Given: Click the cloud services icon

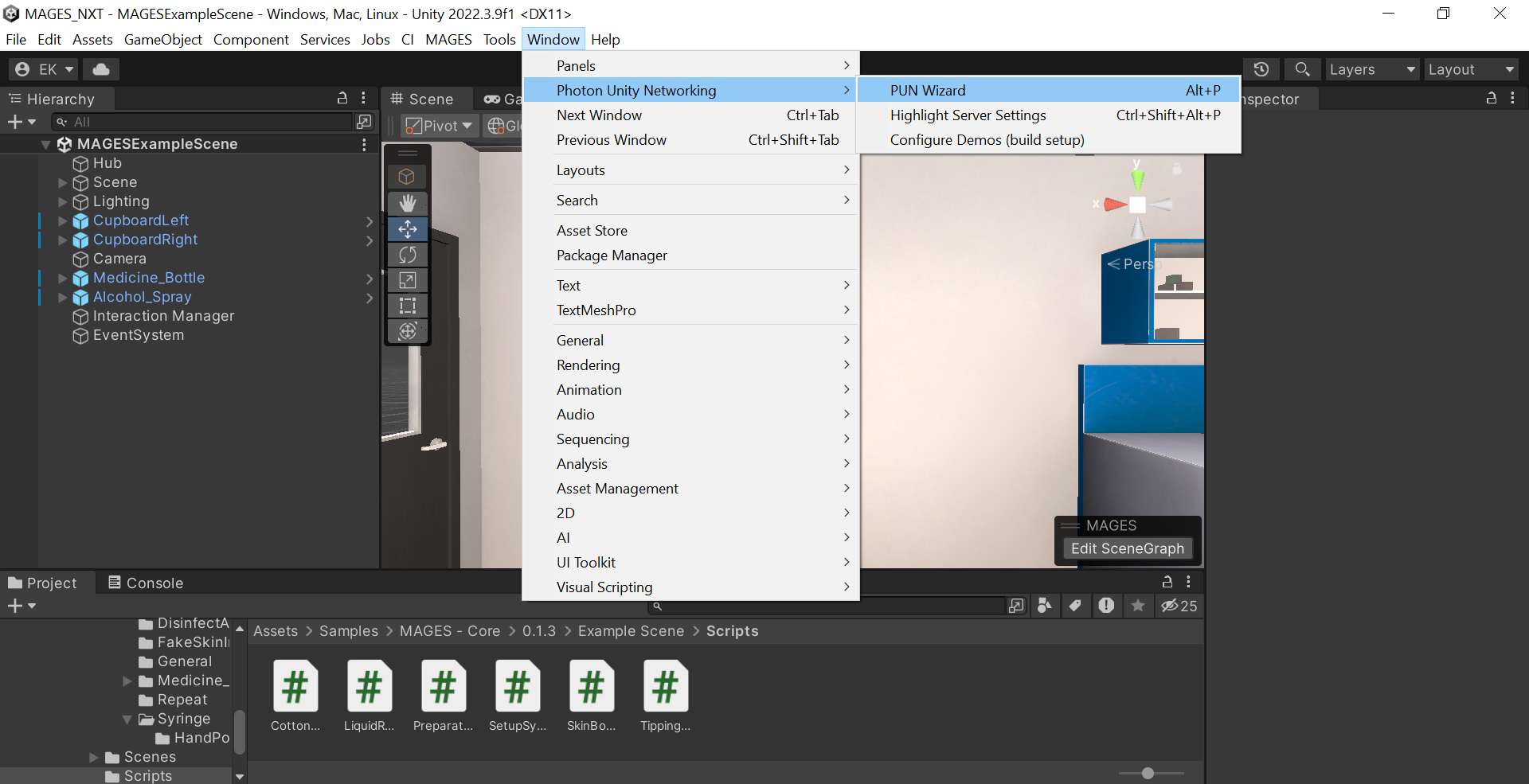Looking at the screenshot, I should point(101,69).
